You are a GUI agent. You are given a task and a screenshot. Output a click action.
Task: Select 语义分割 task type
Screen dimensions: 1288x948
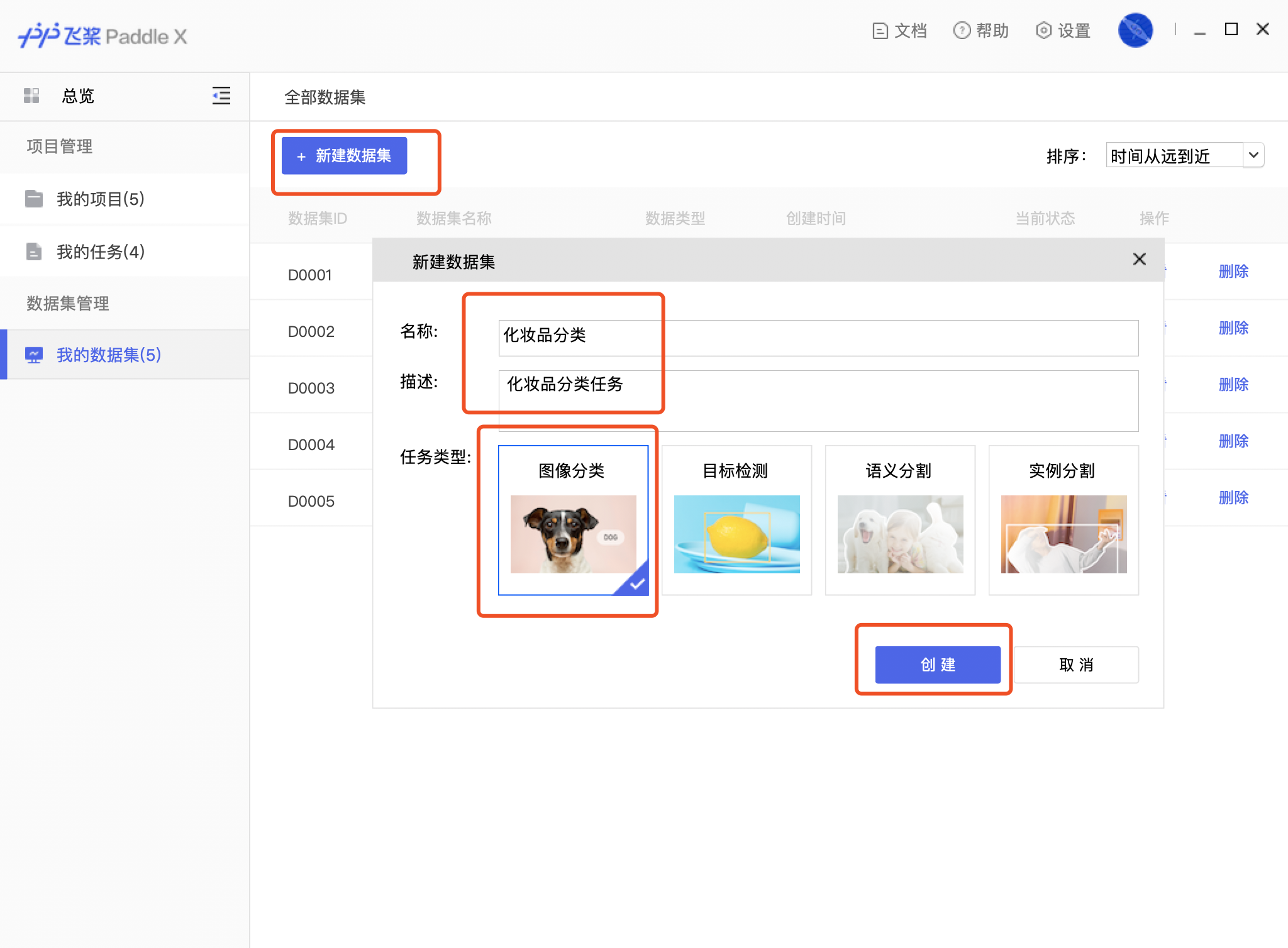coord(900,520)
